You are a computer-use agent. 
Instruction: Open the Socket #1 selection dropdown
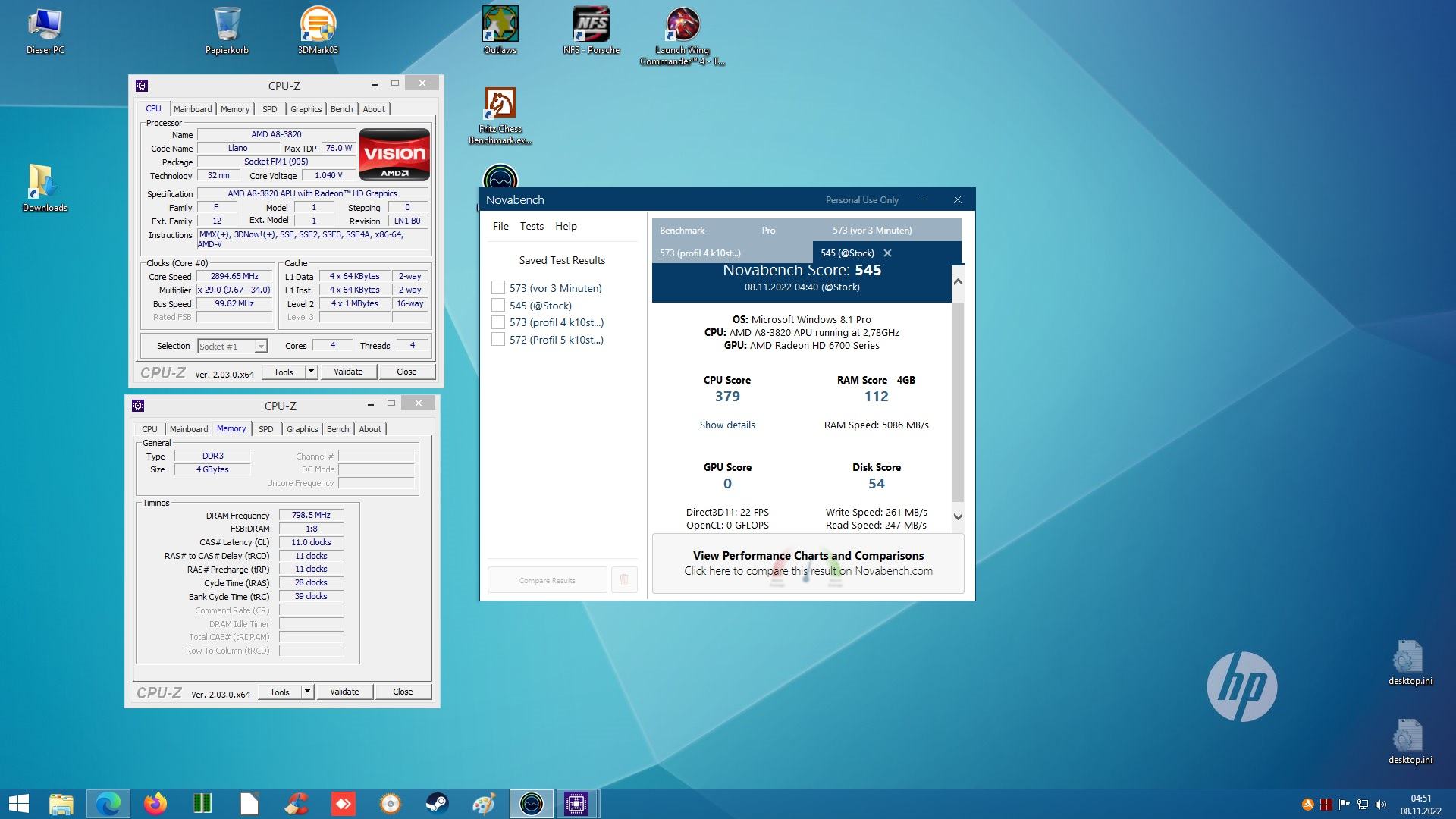[x=232, y=346]
